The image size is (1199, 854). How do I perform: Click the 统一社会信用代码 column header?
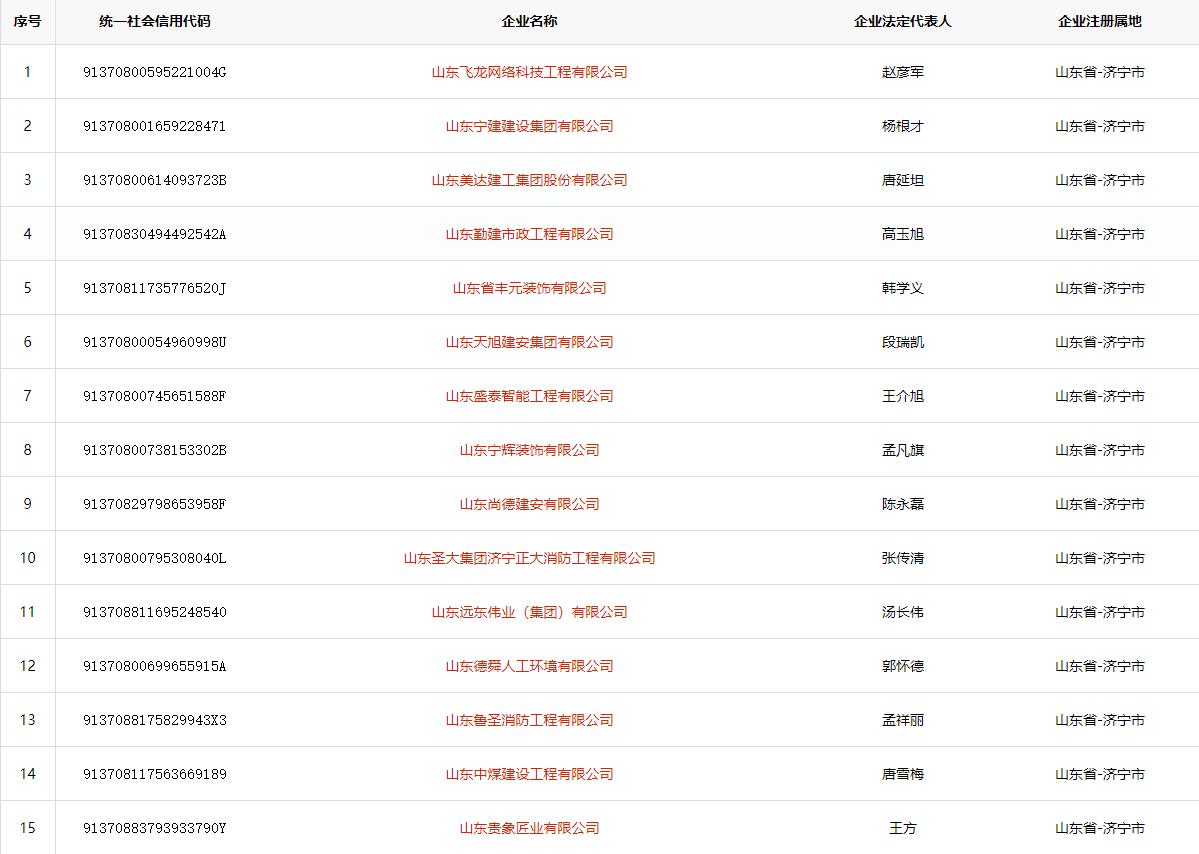coord(155,21)
